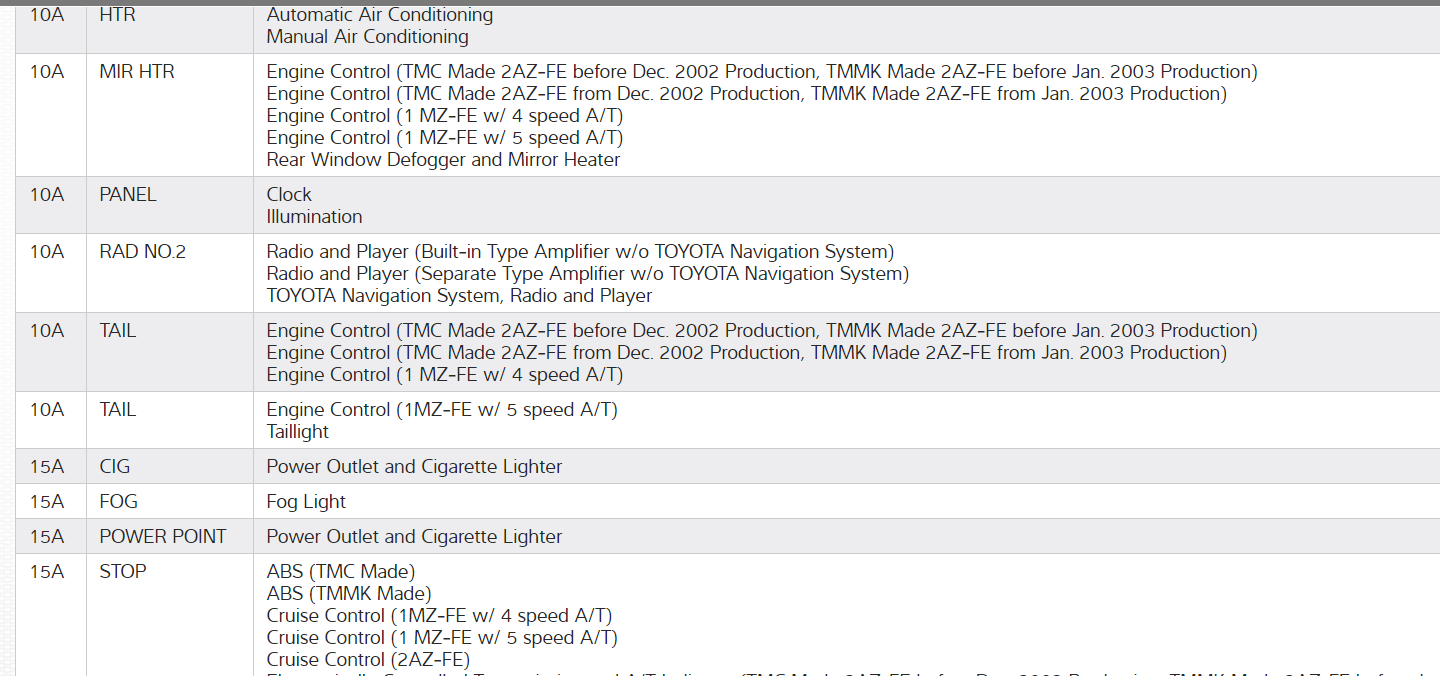The image size is (1440, 676).
Task: Select the CIG fuse label
Action: point(115,467)
